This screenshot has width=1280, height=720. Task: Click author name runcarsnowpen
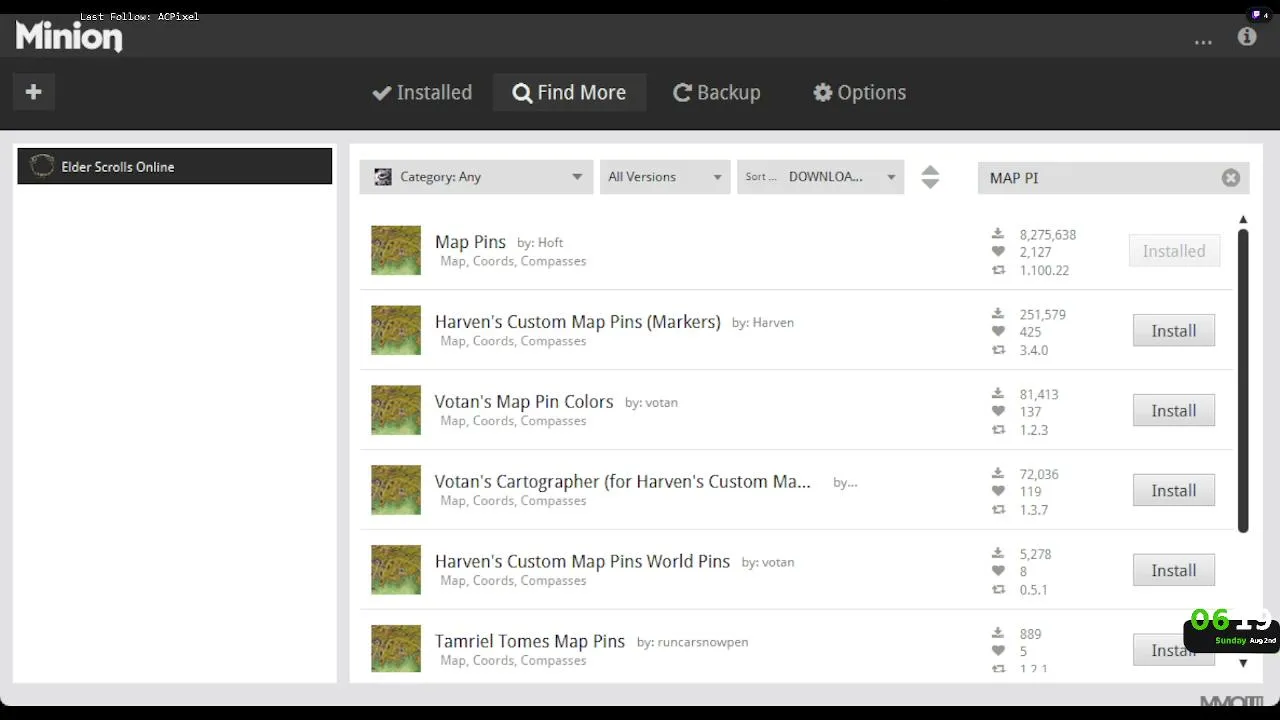pyautogui.click(x=703, y=642)
